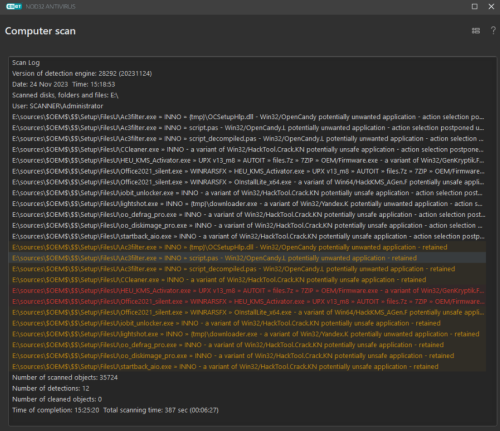Viewport: 500px width, 431px height.
Task: Select white Ac3filter script.pas action-postponed row
Action: (248, 128)
